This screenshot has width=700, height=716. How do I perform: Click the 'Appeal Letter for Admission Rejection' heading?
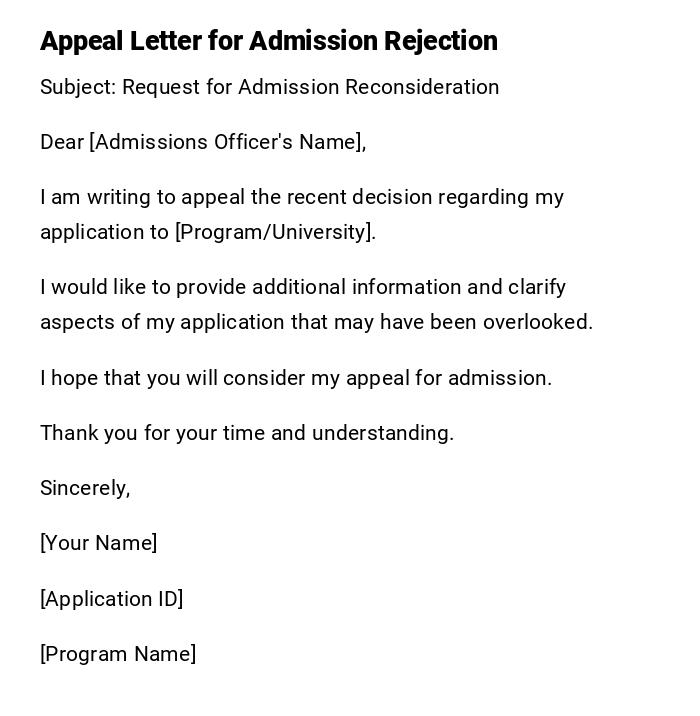pos(268,41)
